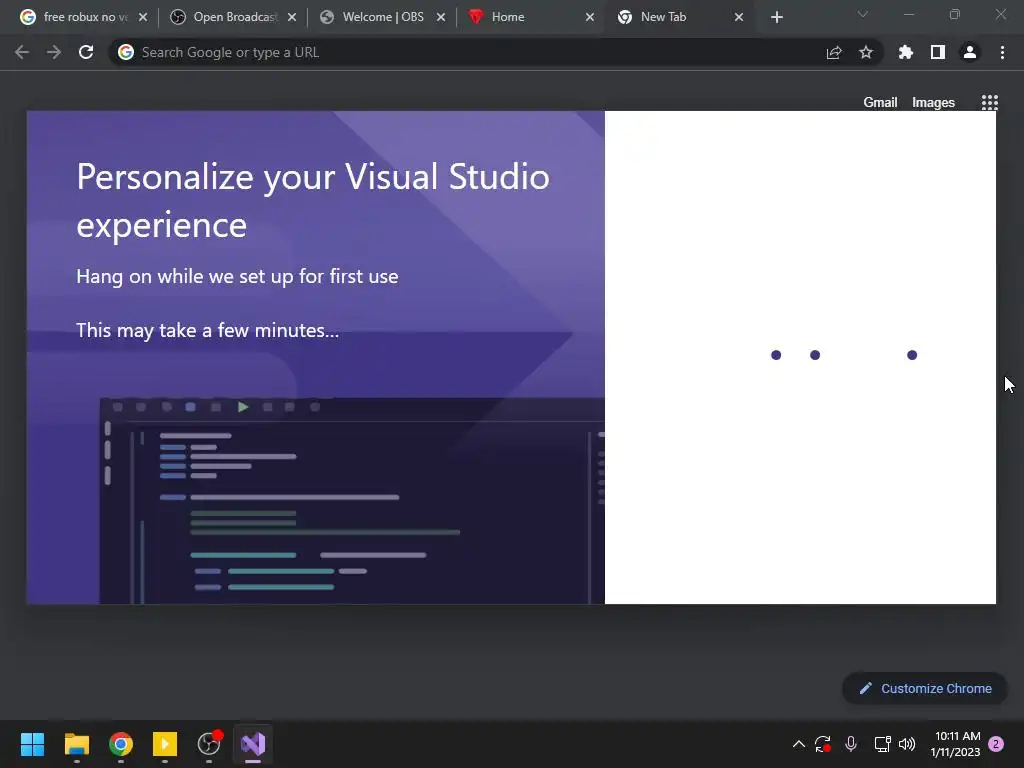Close the free robux tab
This screenshot has height=768, width=1024.
(143, 17)
